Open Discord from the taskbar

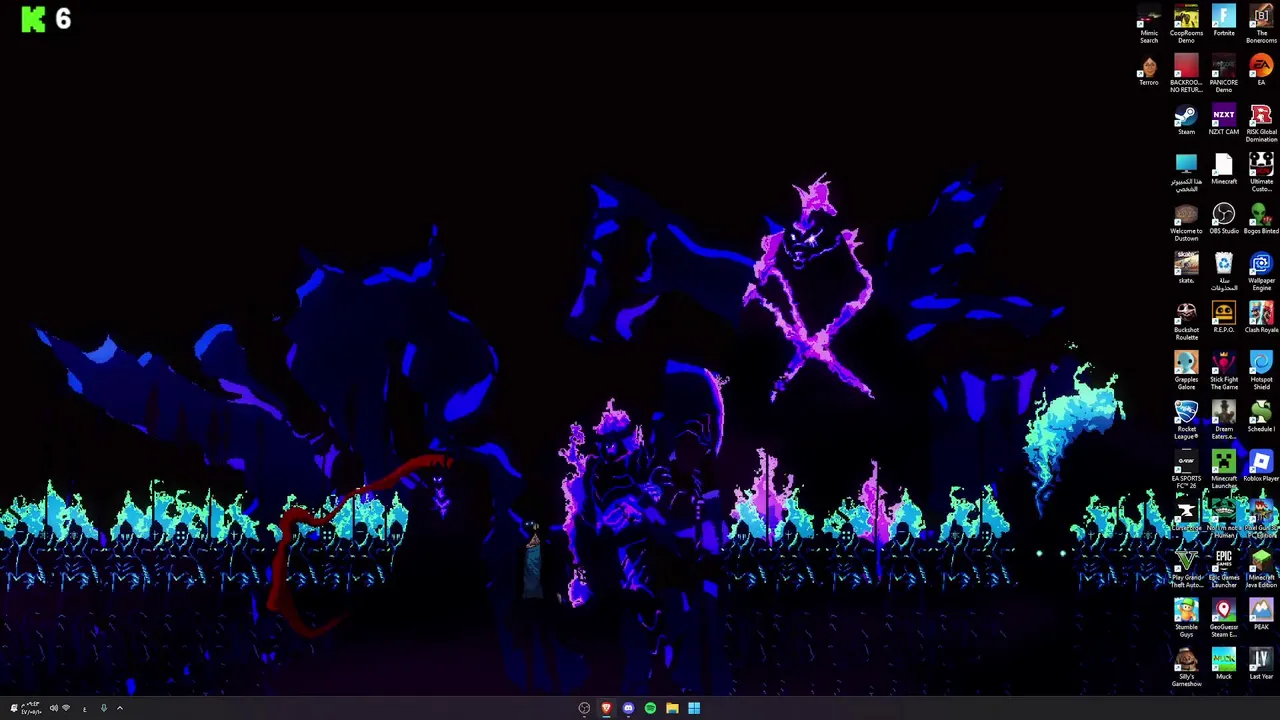628,708
